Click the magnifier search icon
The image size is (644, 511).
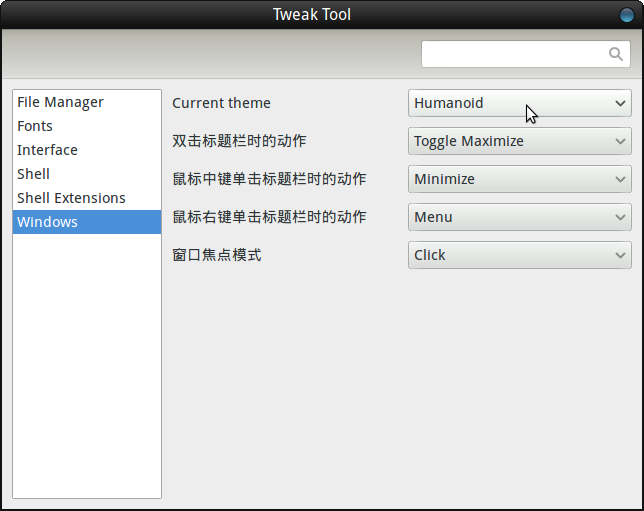615,54
